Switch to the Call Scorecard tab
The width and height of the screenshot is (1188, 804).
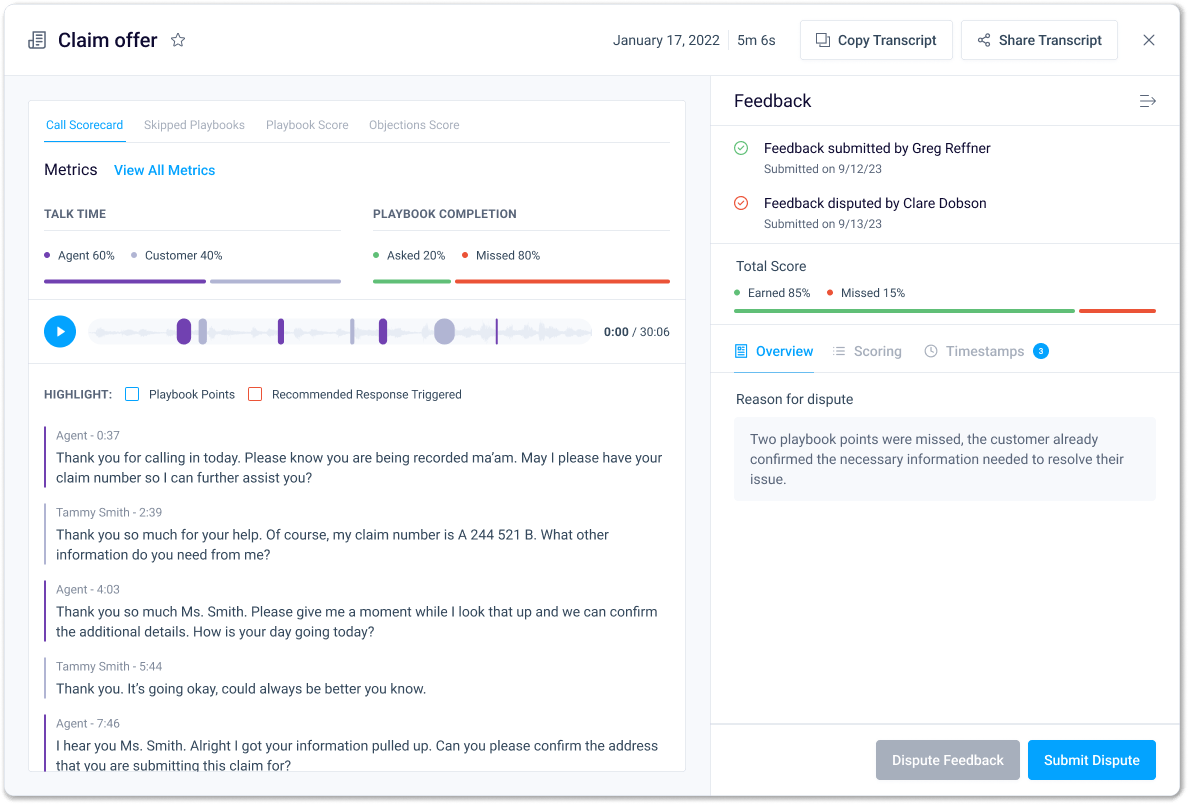click(84, 125)
